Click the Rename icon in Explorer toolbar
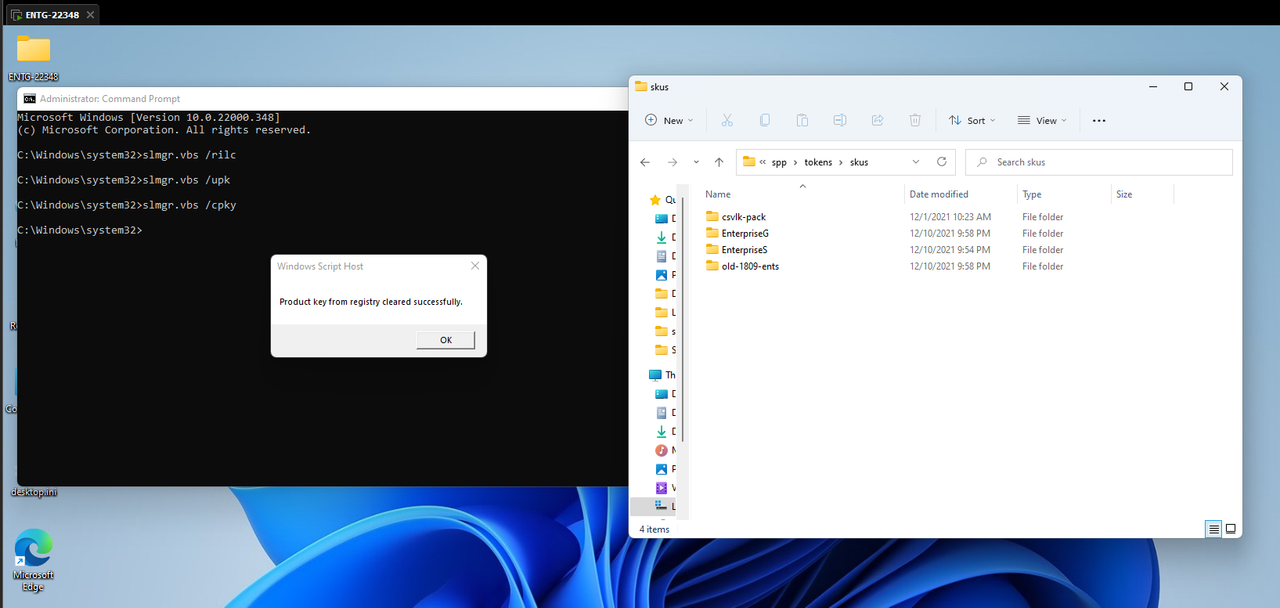This screenshot has height=608, width=1280. tap(840, 120)
